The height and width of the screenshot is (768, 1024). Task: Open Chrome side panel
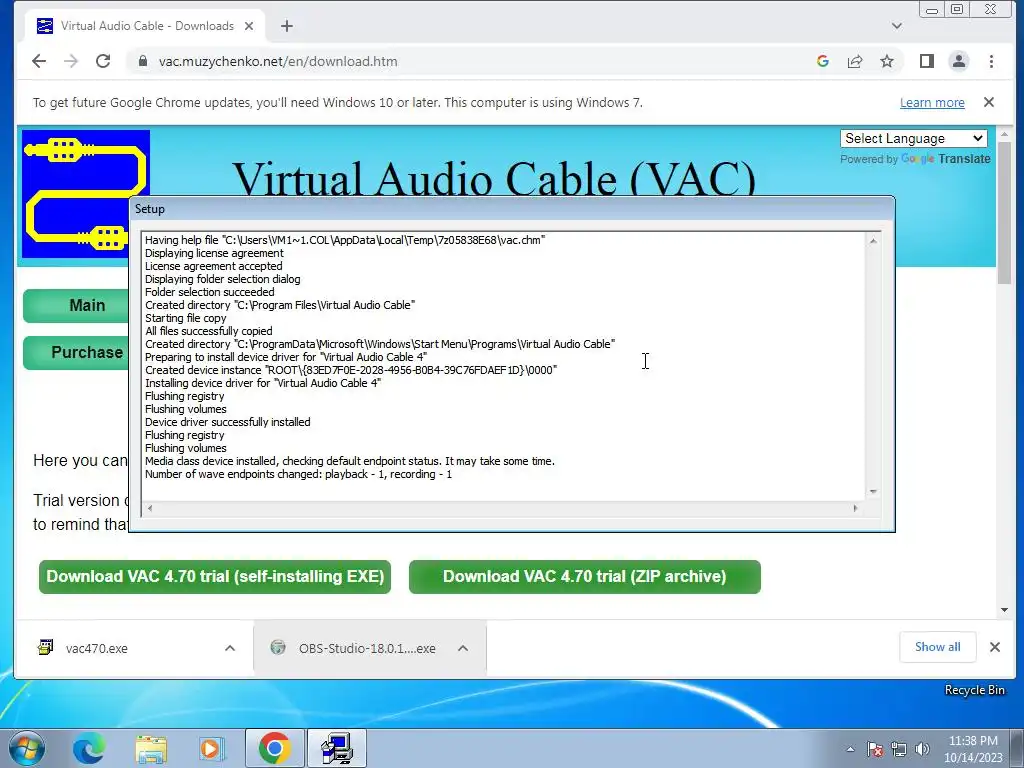(927, 61)
